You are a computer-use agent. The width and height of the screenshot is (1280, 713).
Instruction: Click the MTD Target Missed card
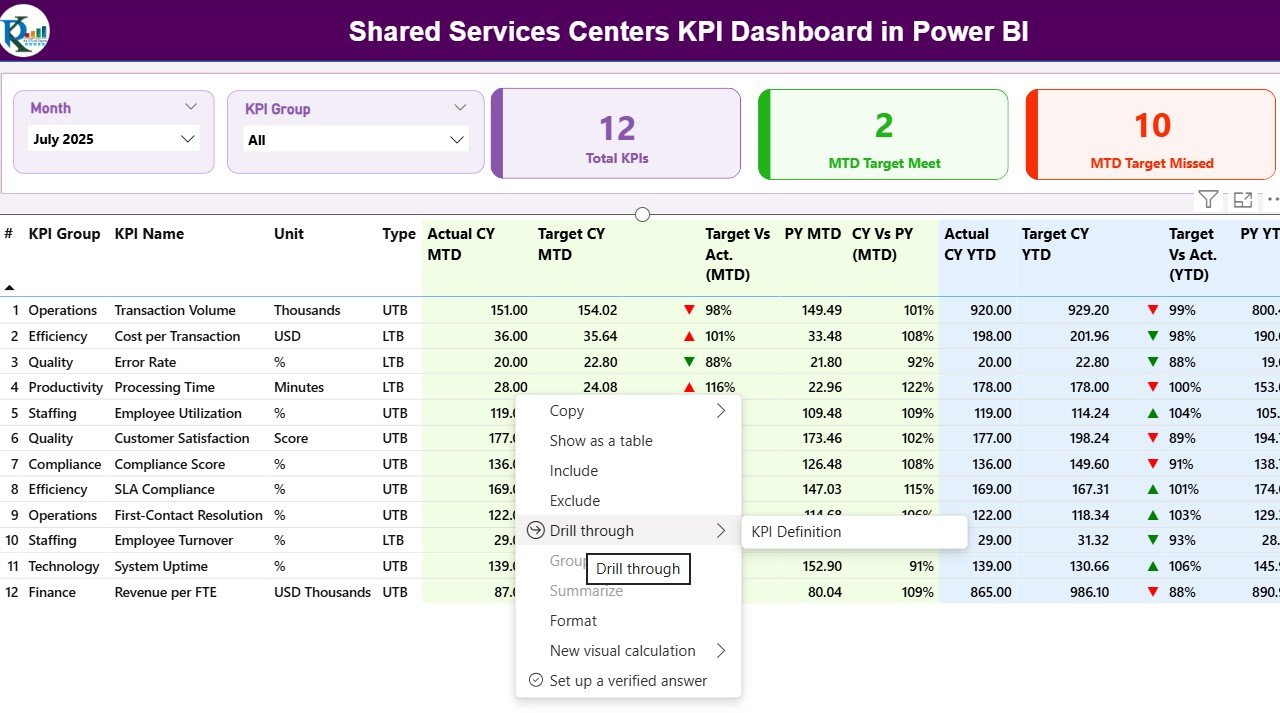point(1151,135)
